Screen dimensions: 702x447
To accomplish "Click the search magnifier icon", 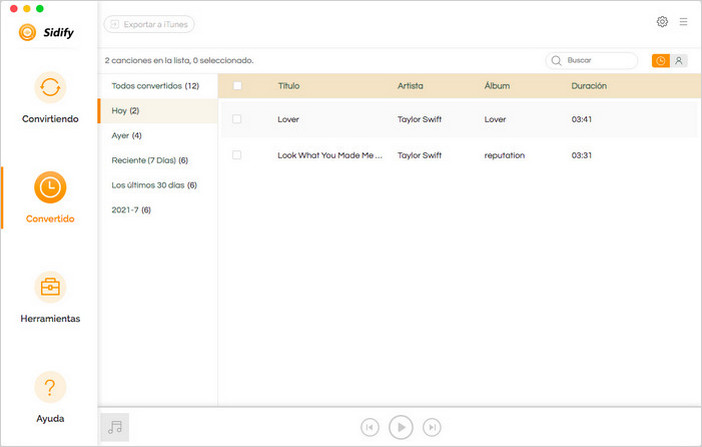I will [x=556, y=60].
